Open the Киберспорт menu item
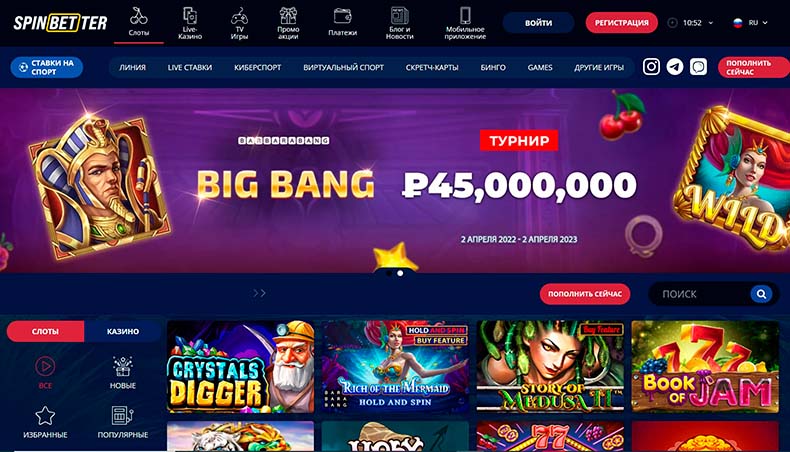The width and height of the screenshot is (790, 452). tap(257, 67)
